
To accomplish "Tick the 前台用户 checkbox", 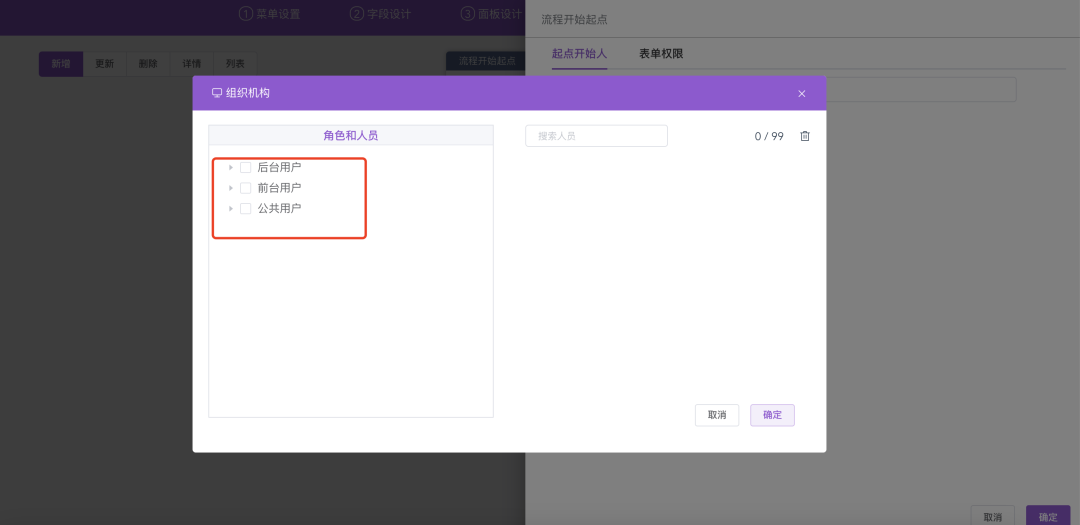I will [x=245, y=188].
